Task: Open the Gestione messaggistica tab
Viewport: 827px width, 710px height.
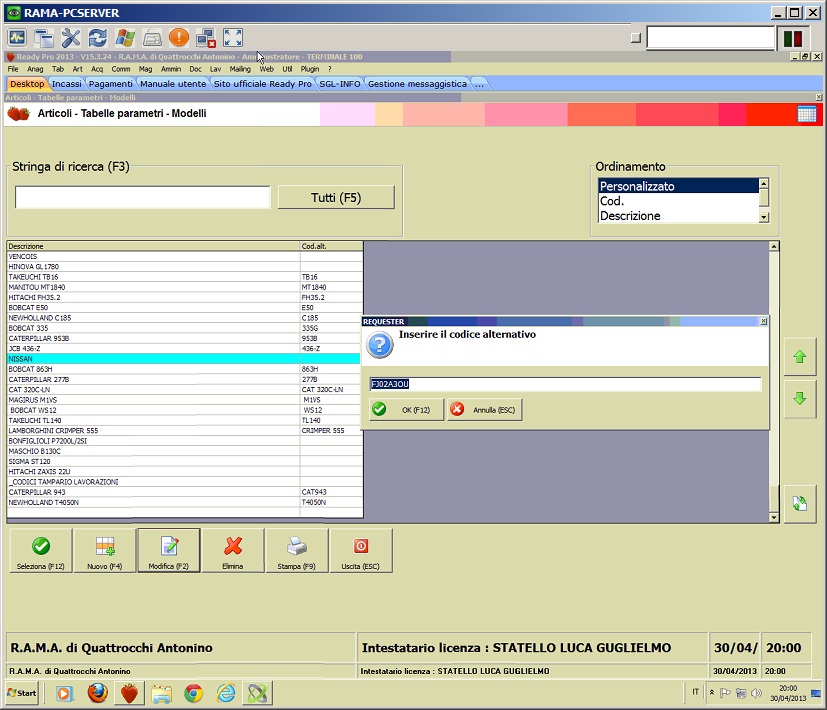Action: 417,84
